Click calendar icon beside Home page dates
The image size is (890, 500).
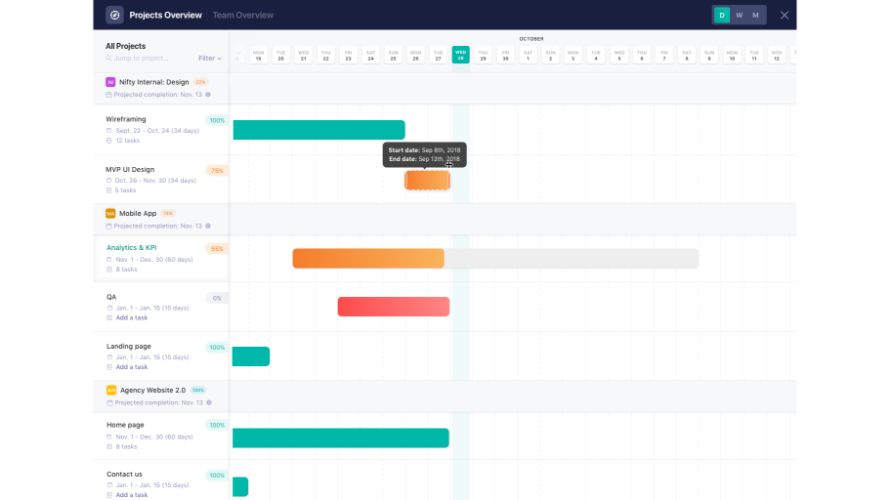109,437
